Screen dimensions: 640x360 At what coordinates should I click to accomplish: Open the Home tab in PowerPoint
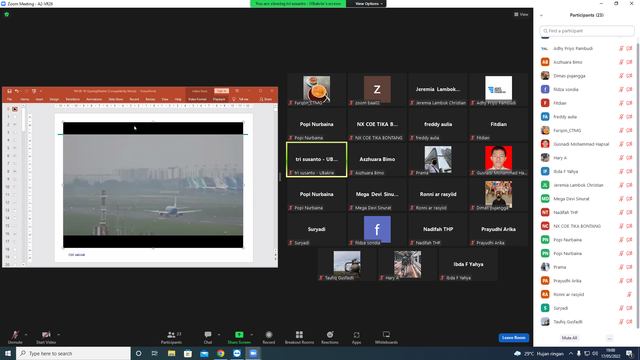pos(25,99)
